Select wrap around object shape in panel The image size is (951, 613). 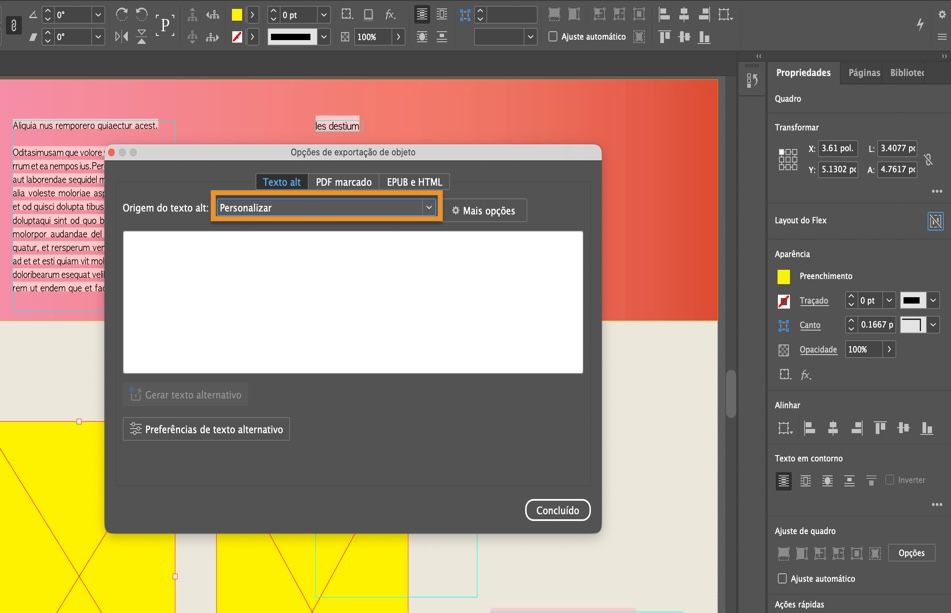tap(827, 481)
